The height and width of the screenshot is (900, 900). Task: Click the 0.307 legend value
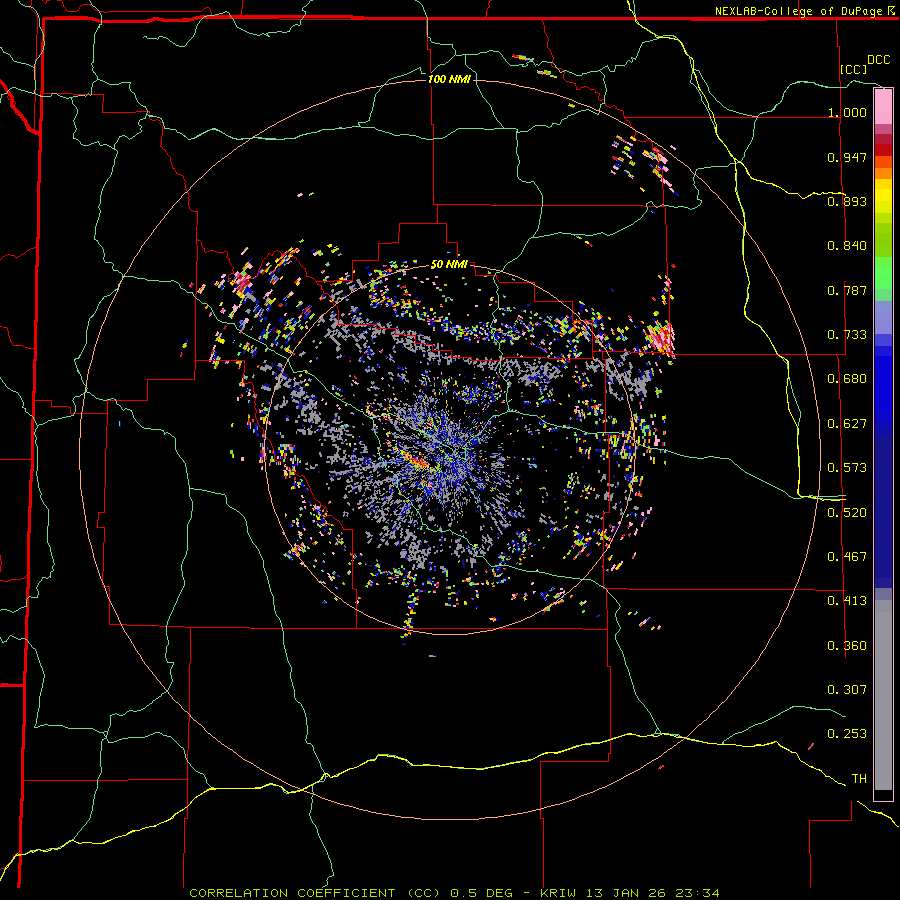(847, 689)
